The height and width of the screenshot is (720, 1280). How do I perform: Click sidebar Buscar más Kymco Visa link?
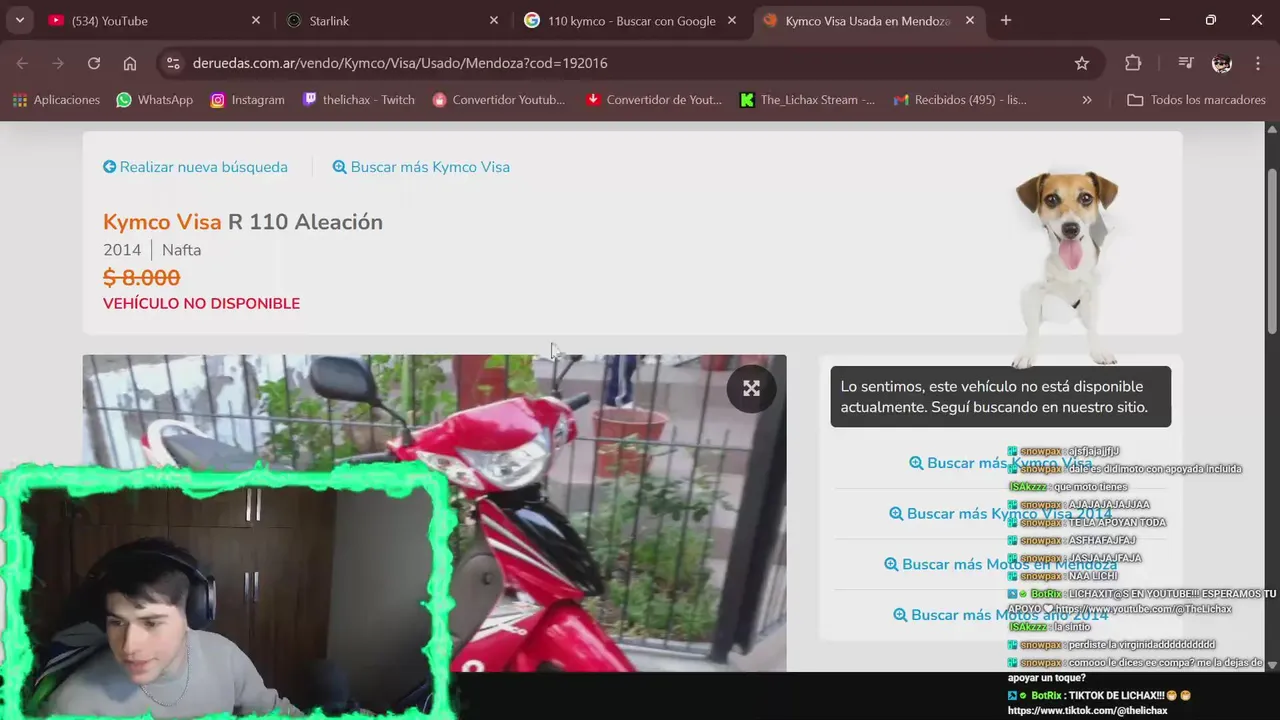(x=1000, y=463)
